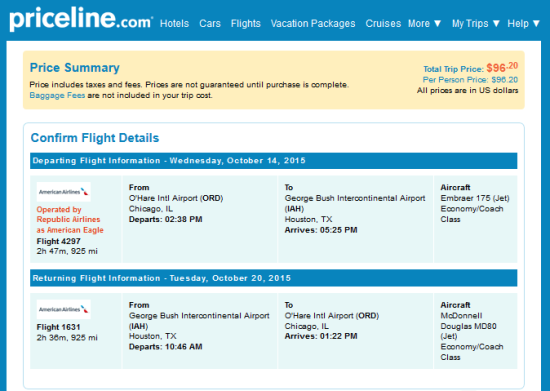Open the Cruises page
The width and height of the screenshot is (550, 391).
pyautogui.click(x=383, y=23)
